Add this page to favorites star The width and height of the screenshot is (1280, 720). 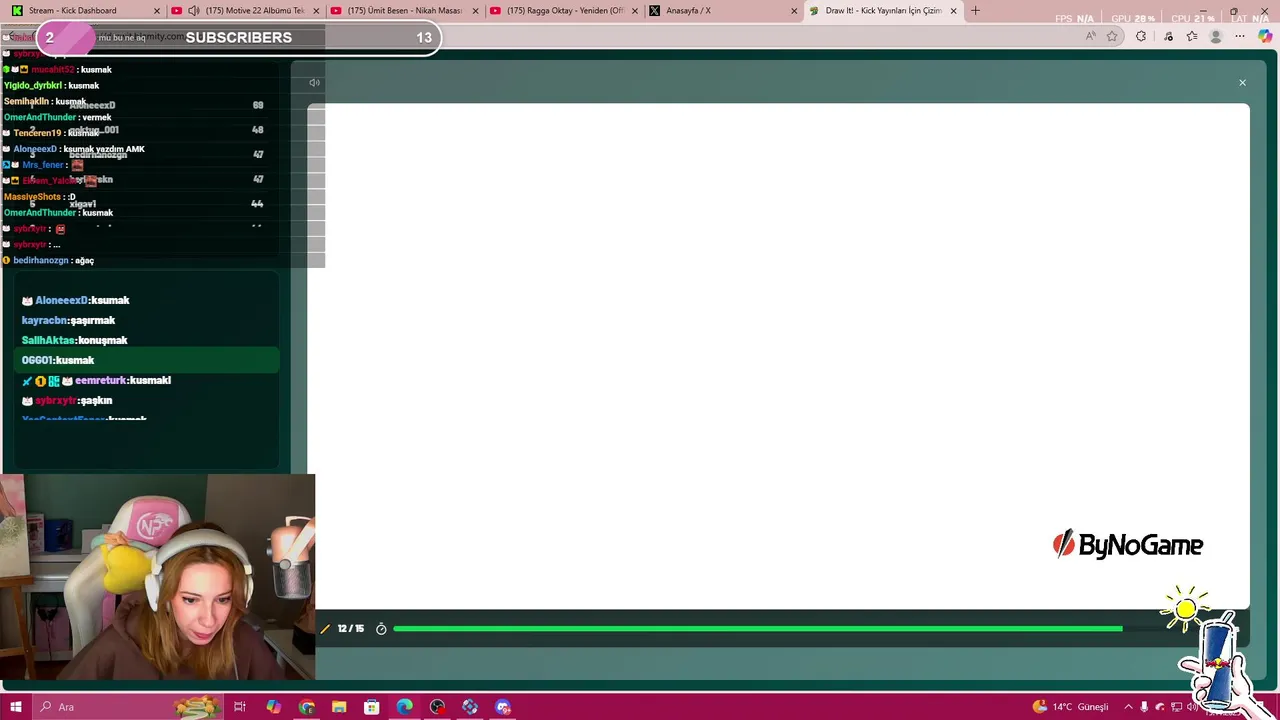(x=1112, y=37)
